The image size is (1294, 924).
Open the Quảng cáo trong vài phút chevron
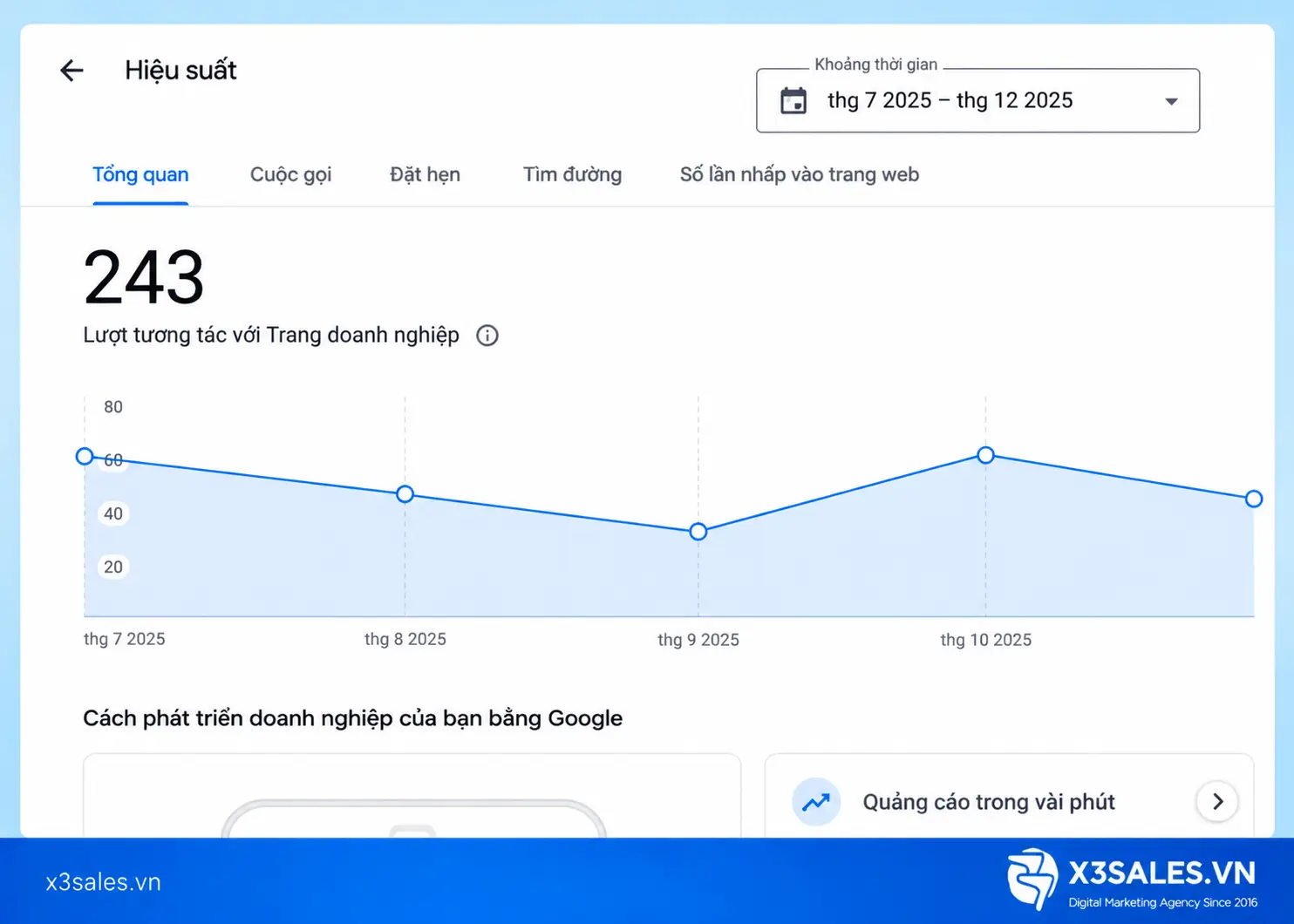click(x=1217, y=802)
